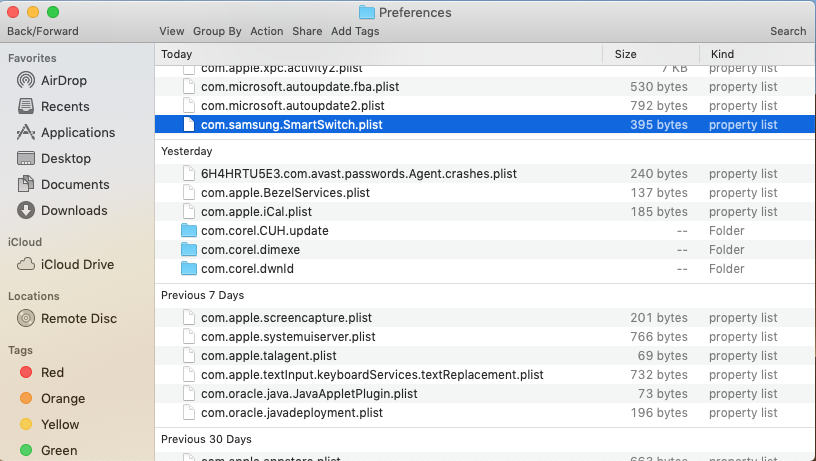Open Recents via its clock icon

click(x=25, y=106)
